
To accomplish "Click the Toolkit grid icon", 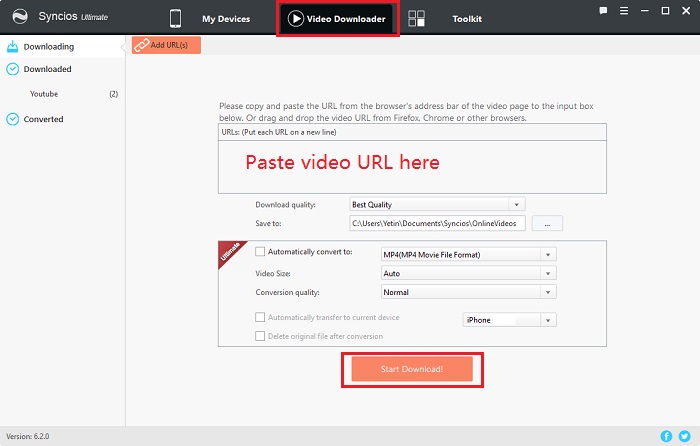I will tap(417, 19).
